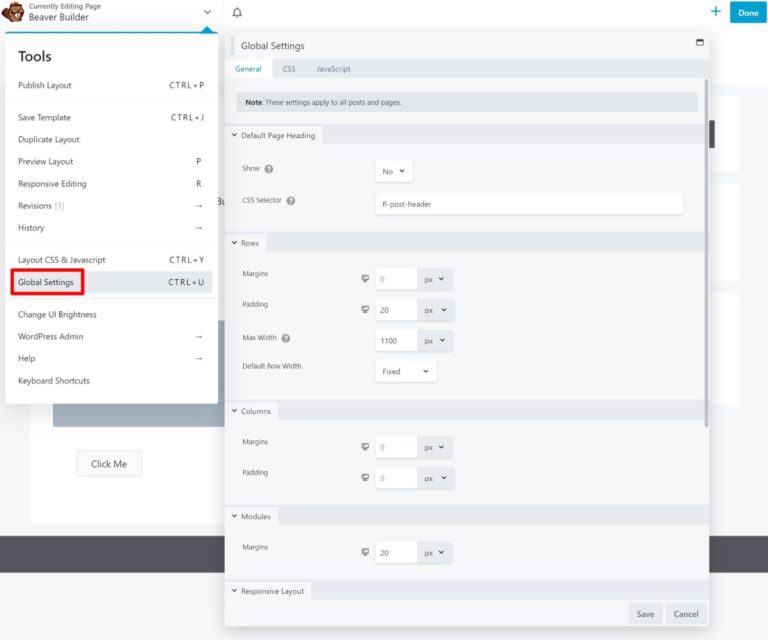Switch to the General tab
The width and height of the screenshot is (768, 640).
click(248, 69)
